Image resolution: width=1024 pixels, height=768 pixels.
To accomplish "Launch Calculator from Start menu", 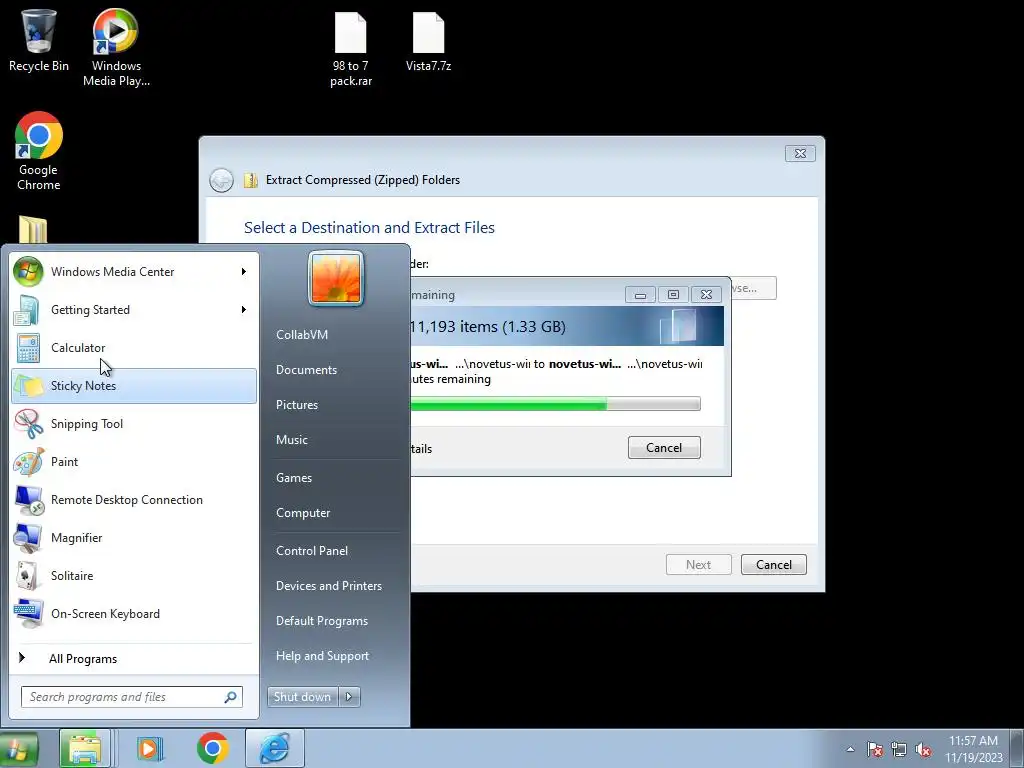I will 134,347.
